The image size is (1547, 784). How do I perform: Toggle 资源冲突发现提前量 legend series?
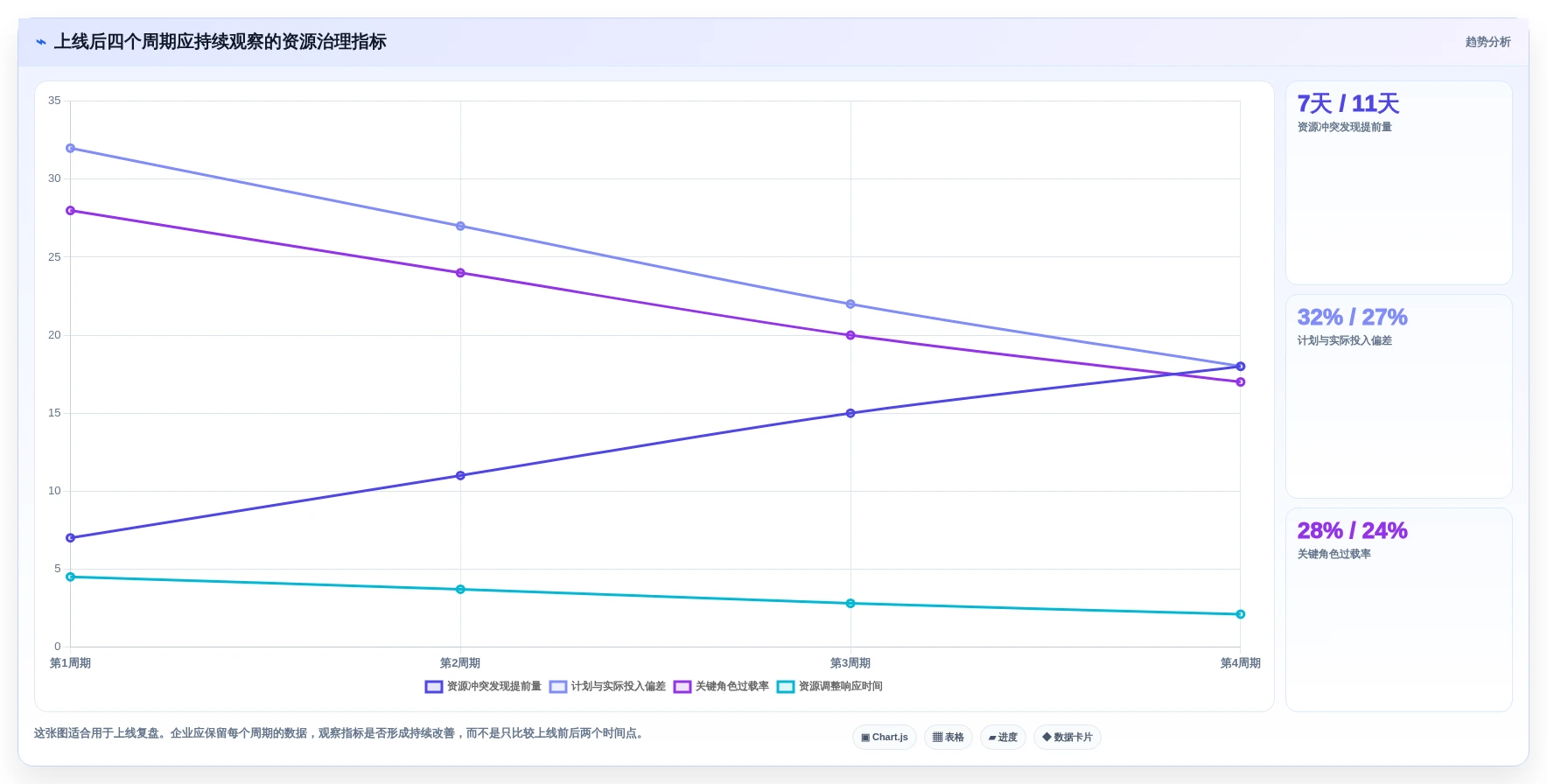483,687
